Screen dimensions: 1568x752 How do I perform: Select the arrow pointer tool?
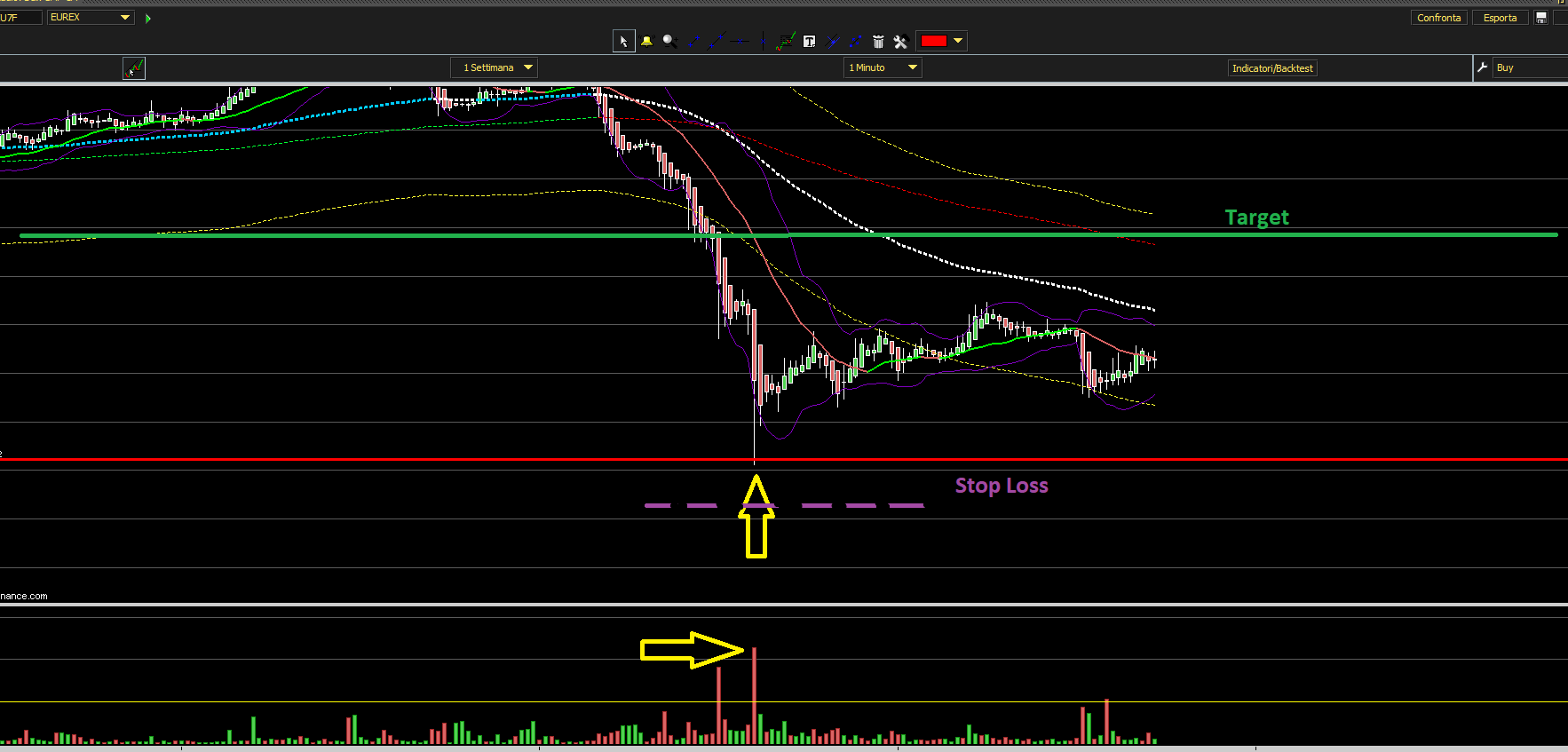[623, 41]
